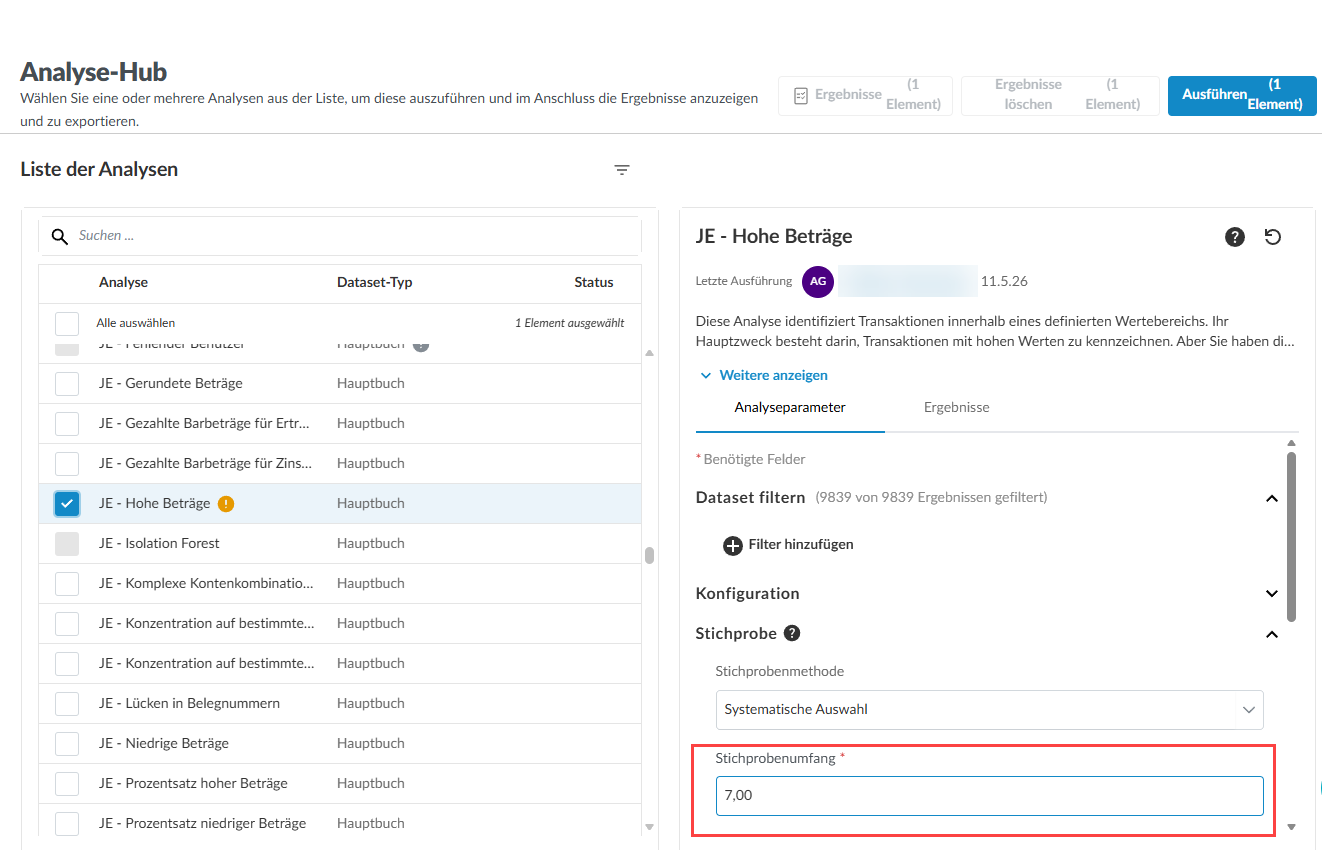Expand the Konfiguration section
Image resolution: width=1322 pixels, height=852 pixels.
click(1272, 594)
